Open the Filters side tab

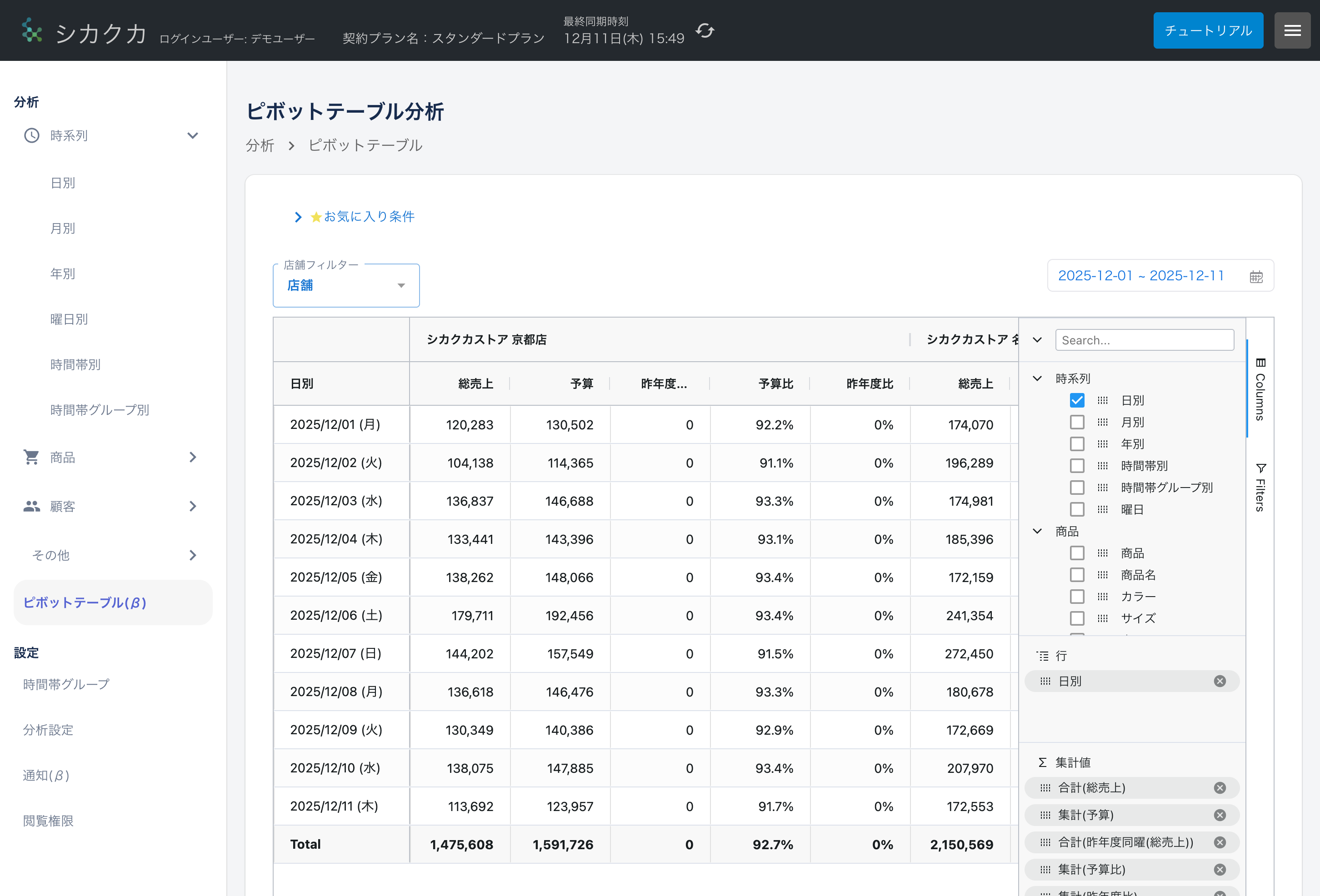click(x=1260, y=487)
